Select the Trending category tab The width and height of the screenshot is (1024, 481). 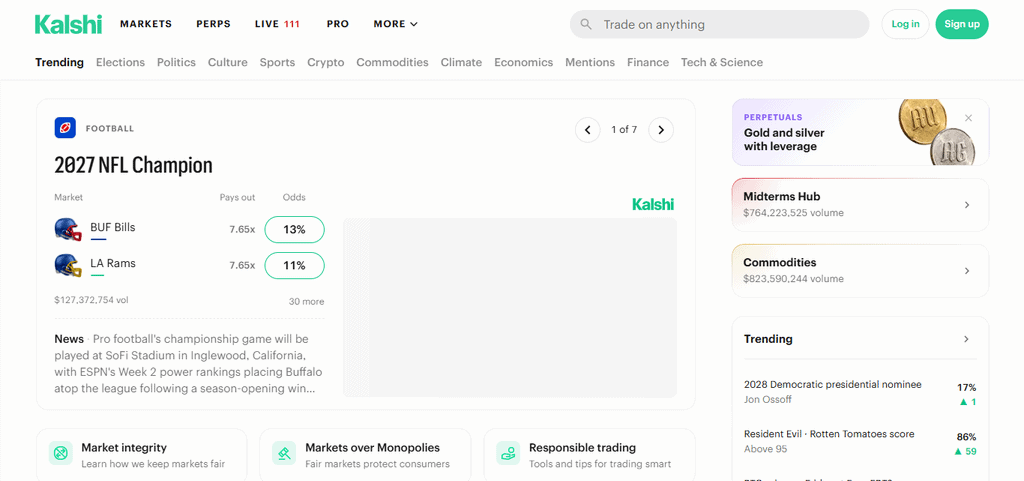pyautogui.click(x=59, y=63)
